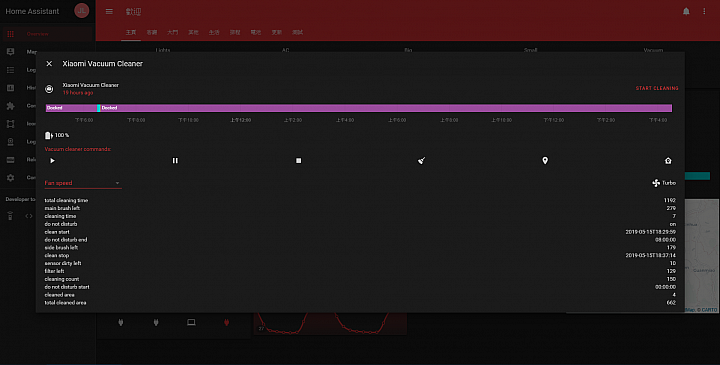Switch to the 大門 tab
720x365 pixels.
pos(173,33)
